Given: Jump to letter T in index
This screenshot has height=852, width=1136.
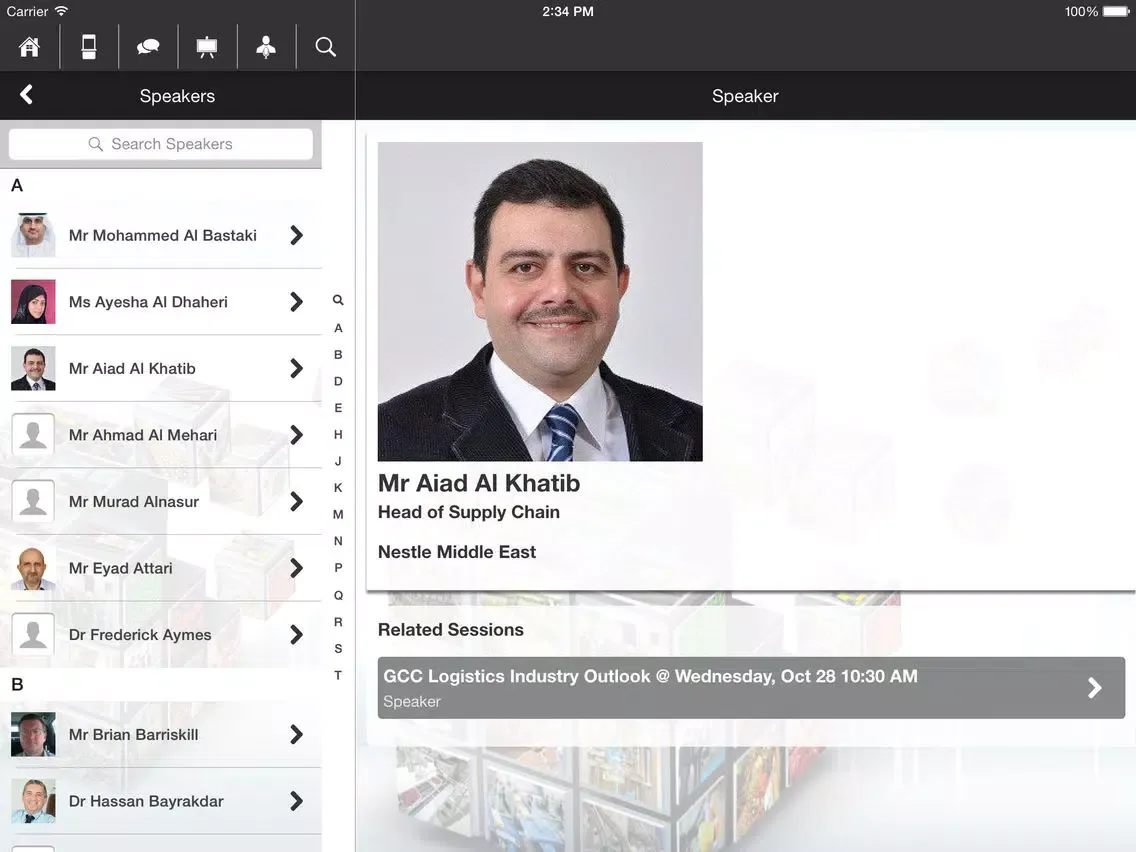Looking at the screenshot, I should click(x=338, y=675).
